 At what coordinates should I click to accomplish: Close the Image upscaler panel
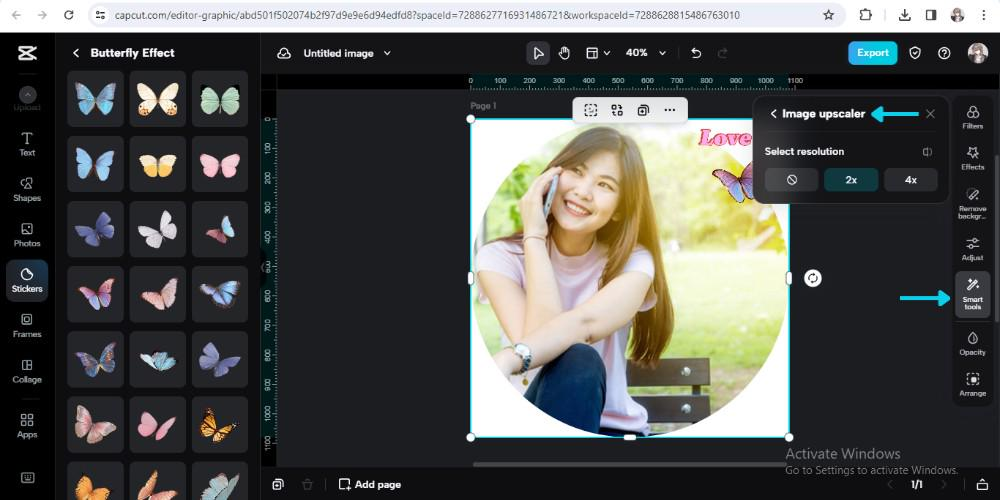[930, 114]
